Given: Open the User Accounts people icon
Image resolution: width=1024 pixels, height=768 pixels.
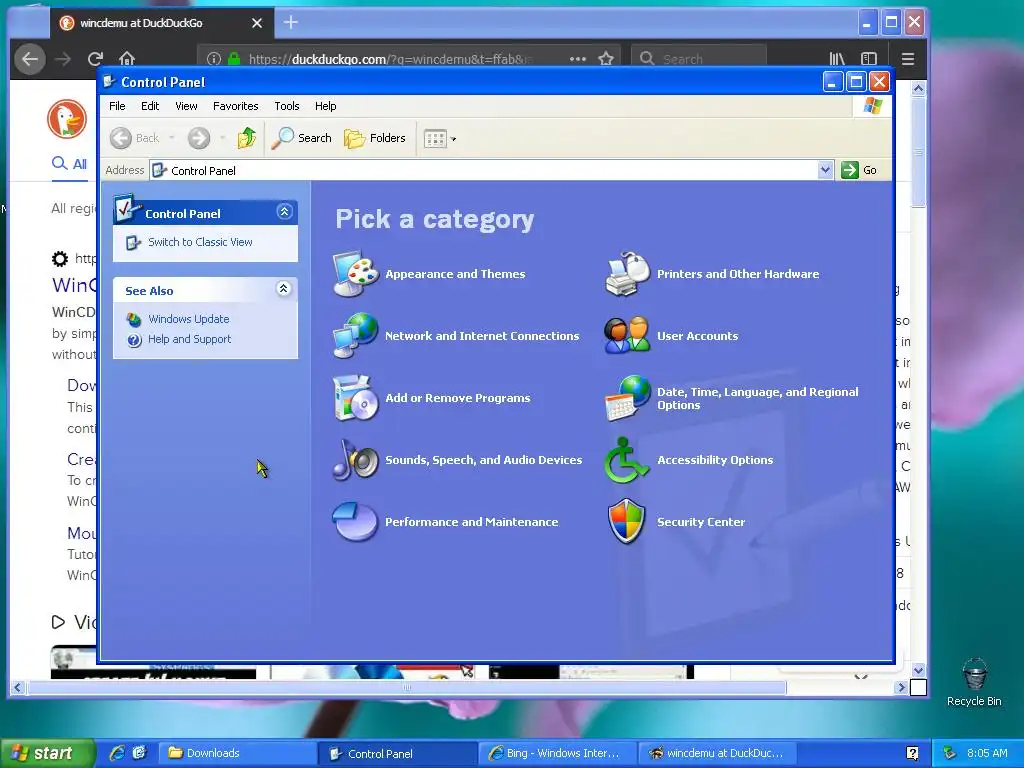Looking at the screenshot, I should 627,336.
